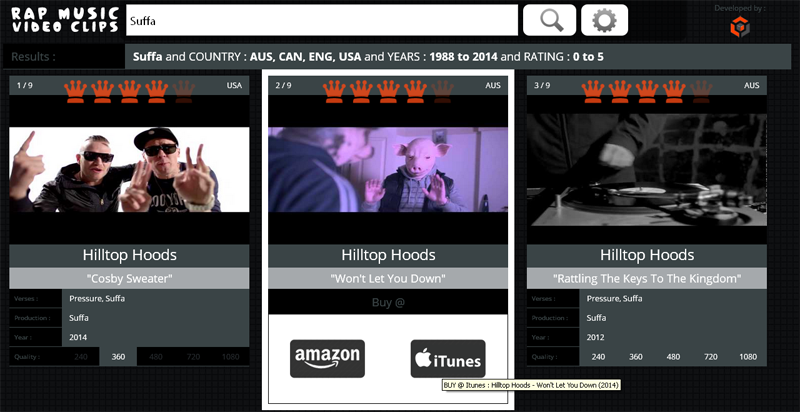Image resolution: width=800 pixels, height=412 pixels.
Task: Click the Rap Music Video Clips logo
Action: [65, 20]
